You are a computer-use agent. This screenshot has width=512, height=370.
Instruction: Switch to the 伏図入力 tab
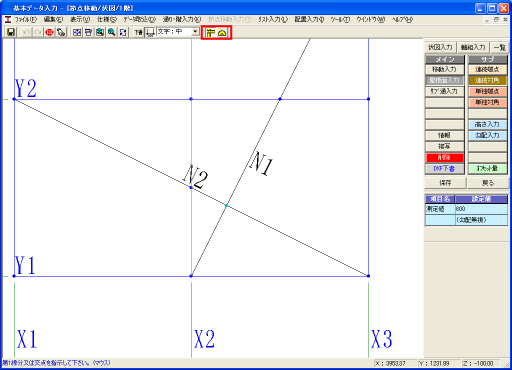tap(440, 47)
